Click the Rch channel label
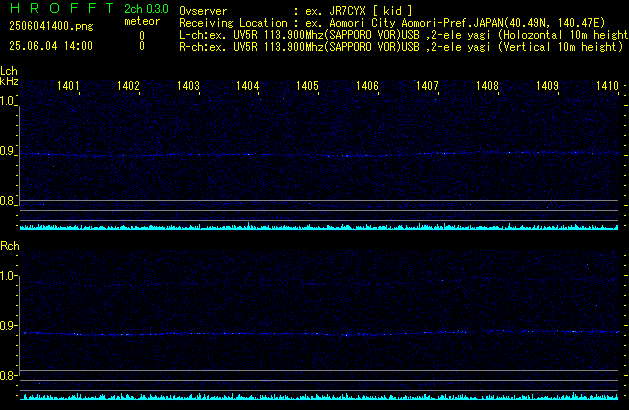 (x=10, y=246)
